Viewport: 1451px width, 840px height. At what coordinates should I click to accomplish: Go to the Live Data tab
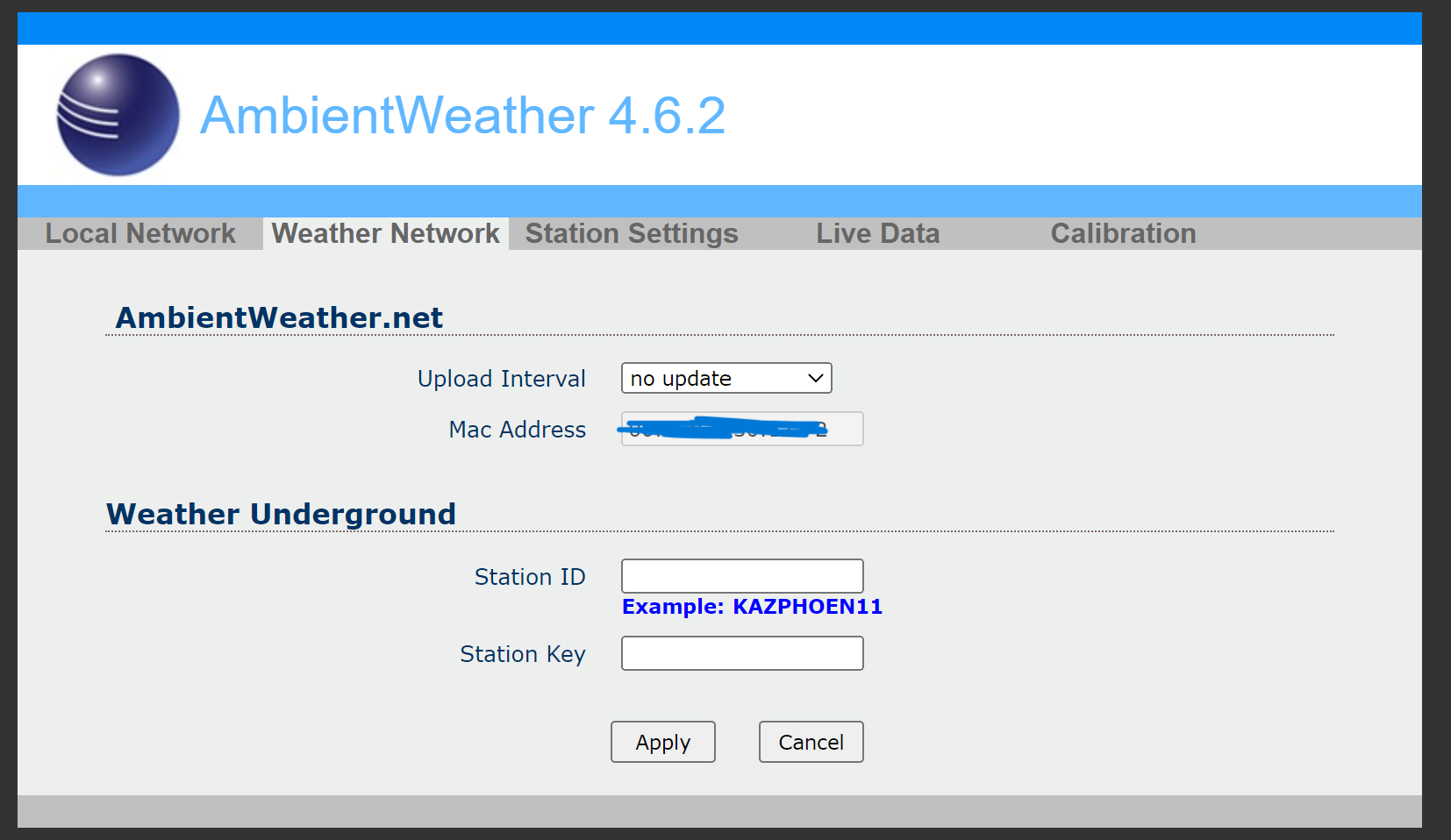pos(877,233)
